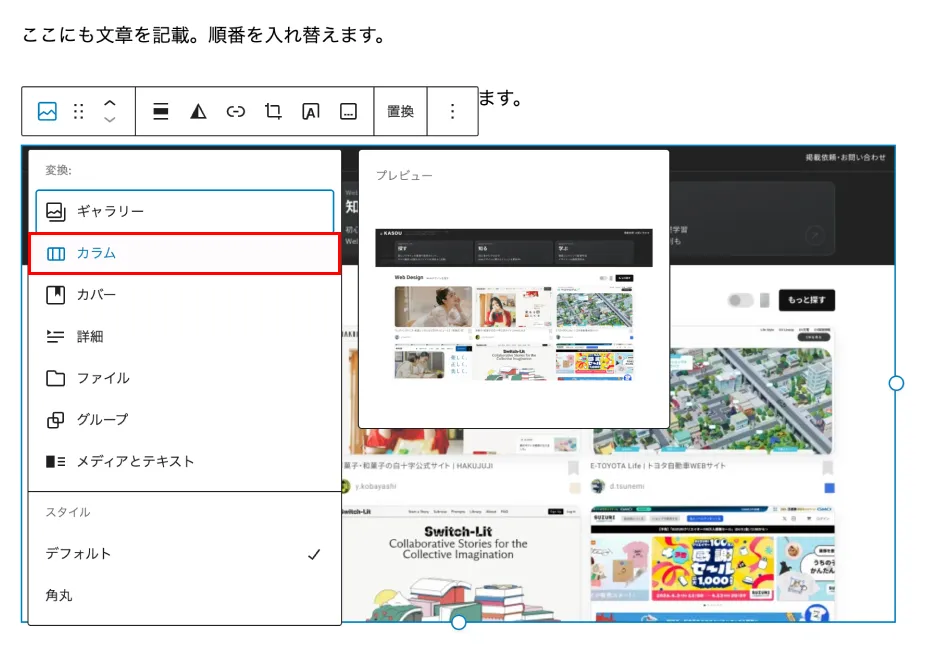Image resolution: width=930 pixels, height=657 pixels.
Task: Click the right-edge image resize handle
Action: tap(896, 383)
